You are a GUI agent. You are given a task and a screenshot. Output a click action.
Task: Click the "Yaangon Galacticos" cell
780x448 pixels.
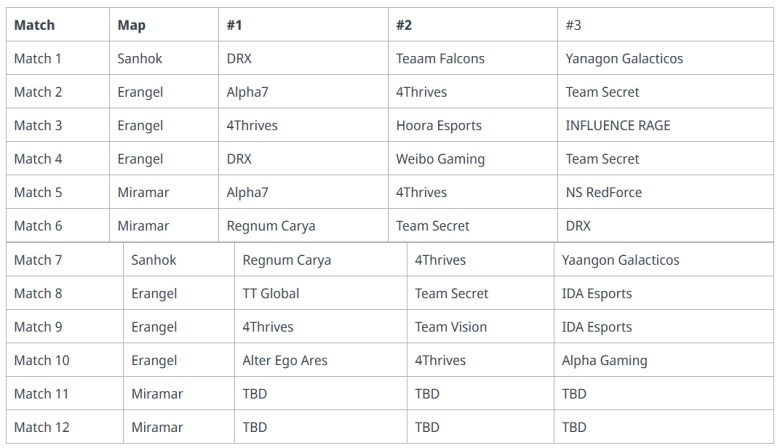620,260
